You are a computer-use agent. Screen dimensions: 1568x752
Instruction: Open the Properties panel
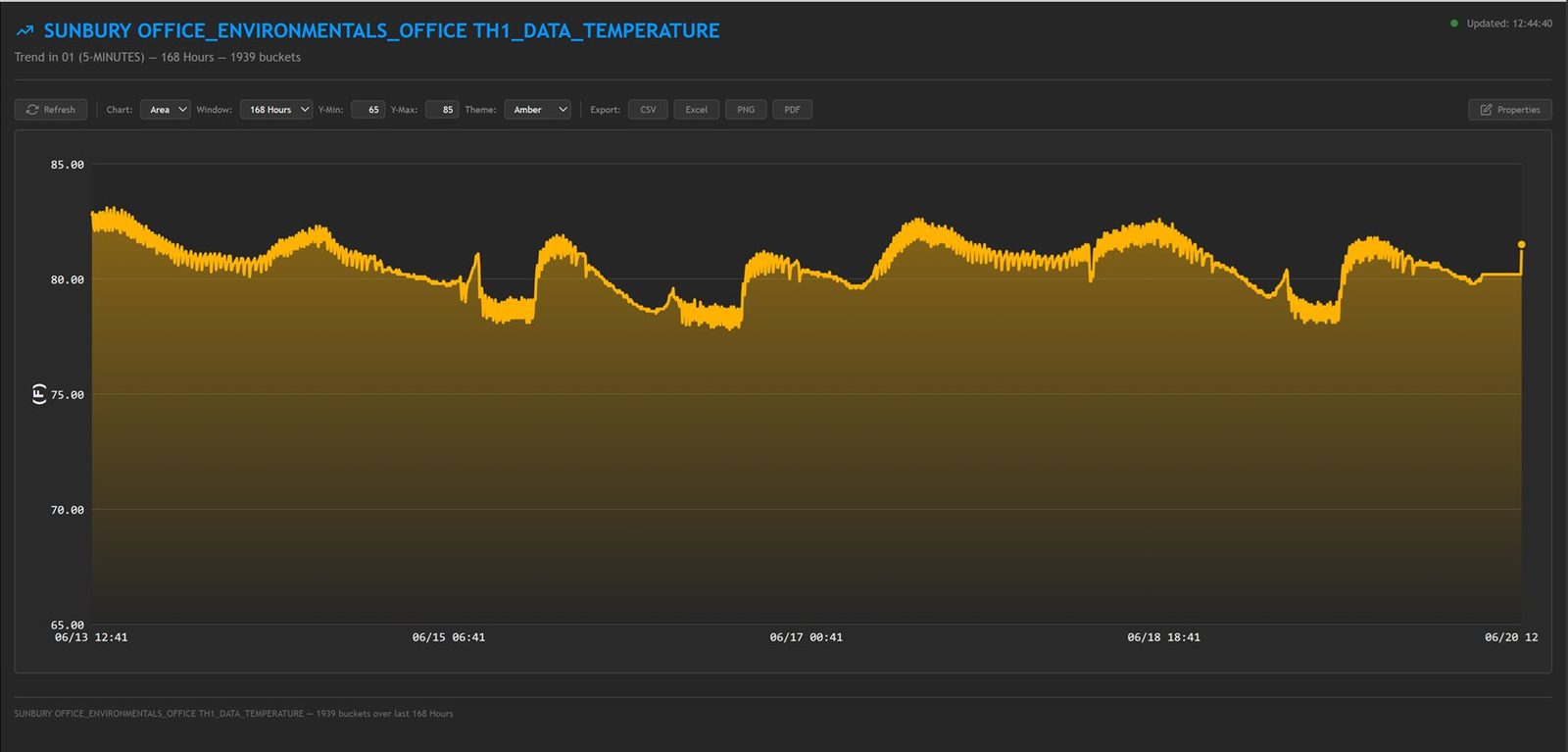click(x=1510, y=110)
